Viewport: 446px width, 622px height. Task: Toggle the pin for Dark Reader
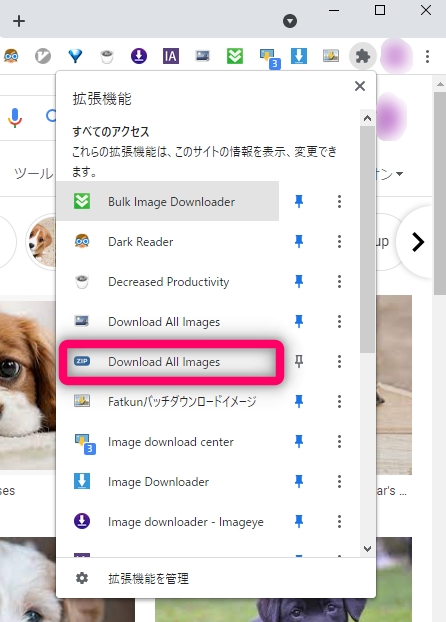click(x=299, y=241)
